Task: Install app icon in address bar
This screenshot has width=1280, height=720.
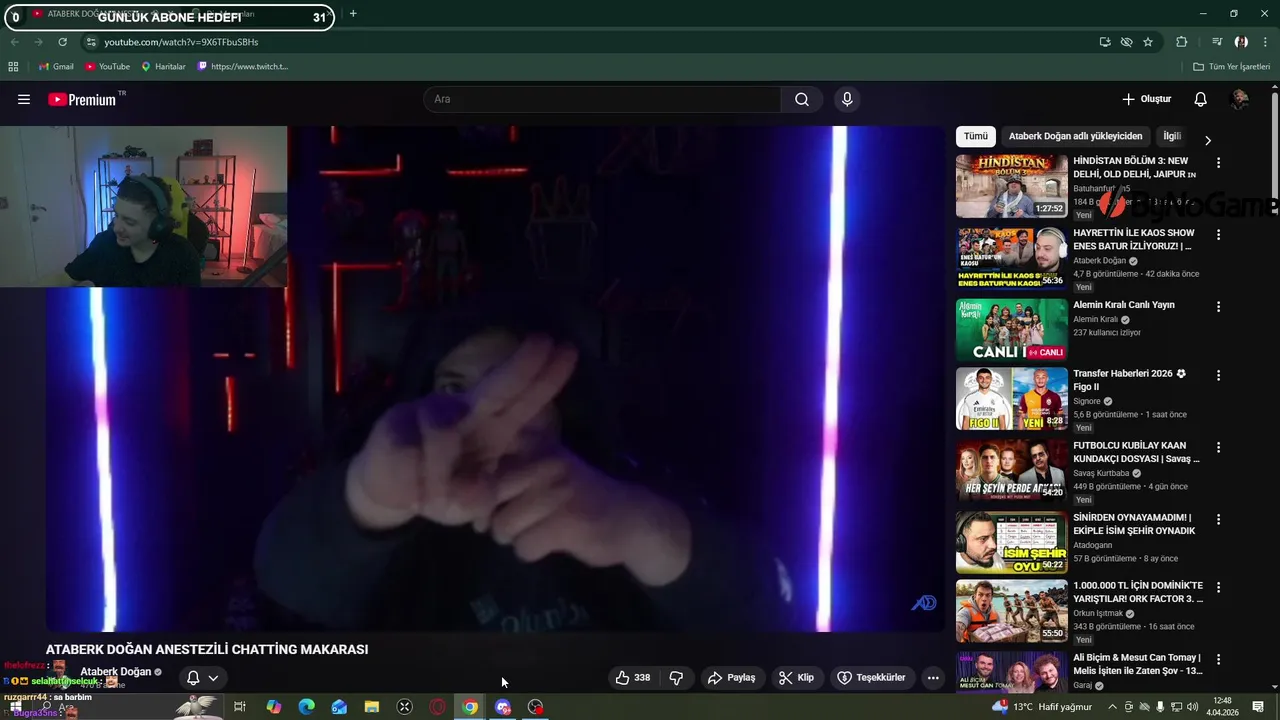Action: coord(1104,42)
